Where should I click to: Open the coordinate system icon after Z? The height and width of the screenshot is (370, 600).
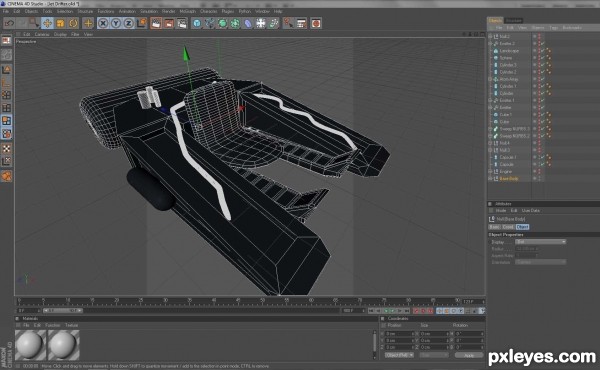pyautogui.click(x=142, y=23)
